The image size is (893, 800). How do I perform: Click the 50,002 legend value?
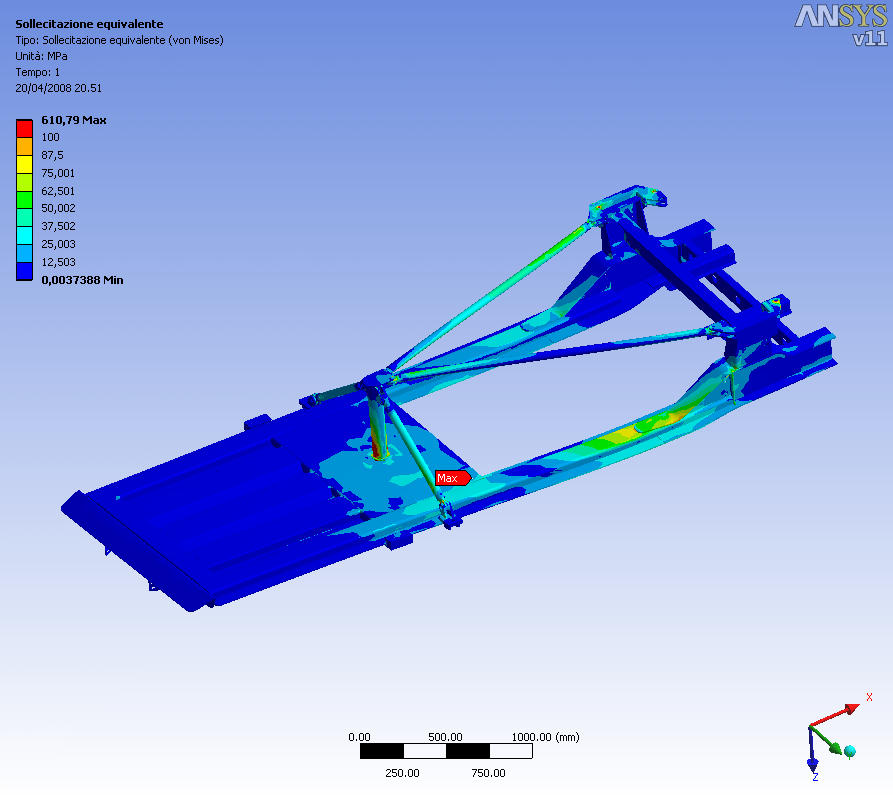(x=58, y=208)
